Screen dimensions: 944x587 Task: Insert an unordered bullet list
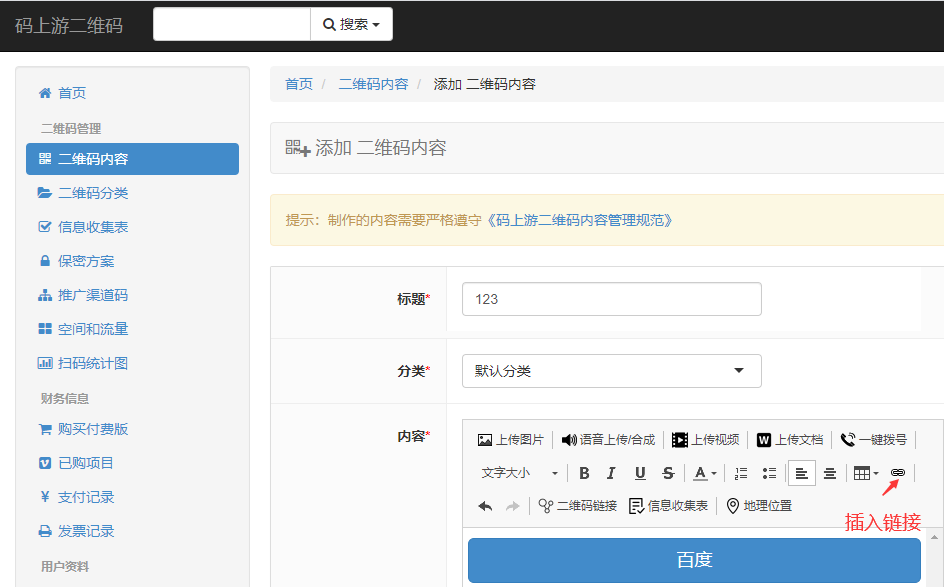(x=769, y=473)
